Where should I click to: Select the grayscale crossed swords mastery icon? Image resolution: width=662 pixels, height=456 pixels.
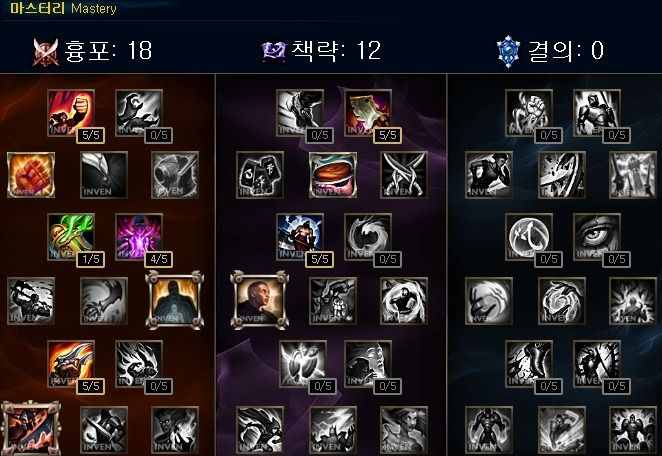(x=404, y=175)
